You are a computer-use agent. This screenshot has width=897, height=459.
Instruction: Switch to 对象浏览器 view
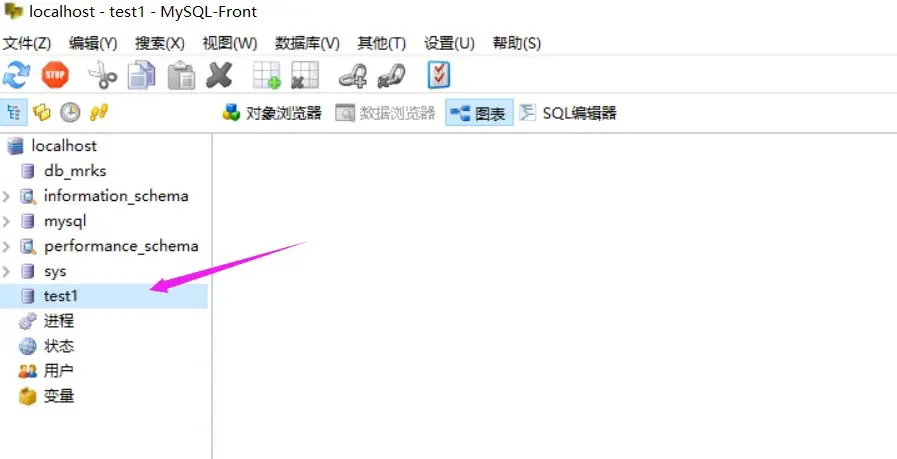(272, 113)
